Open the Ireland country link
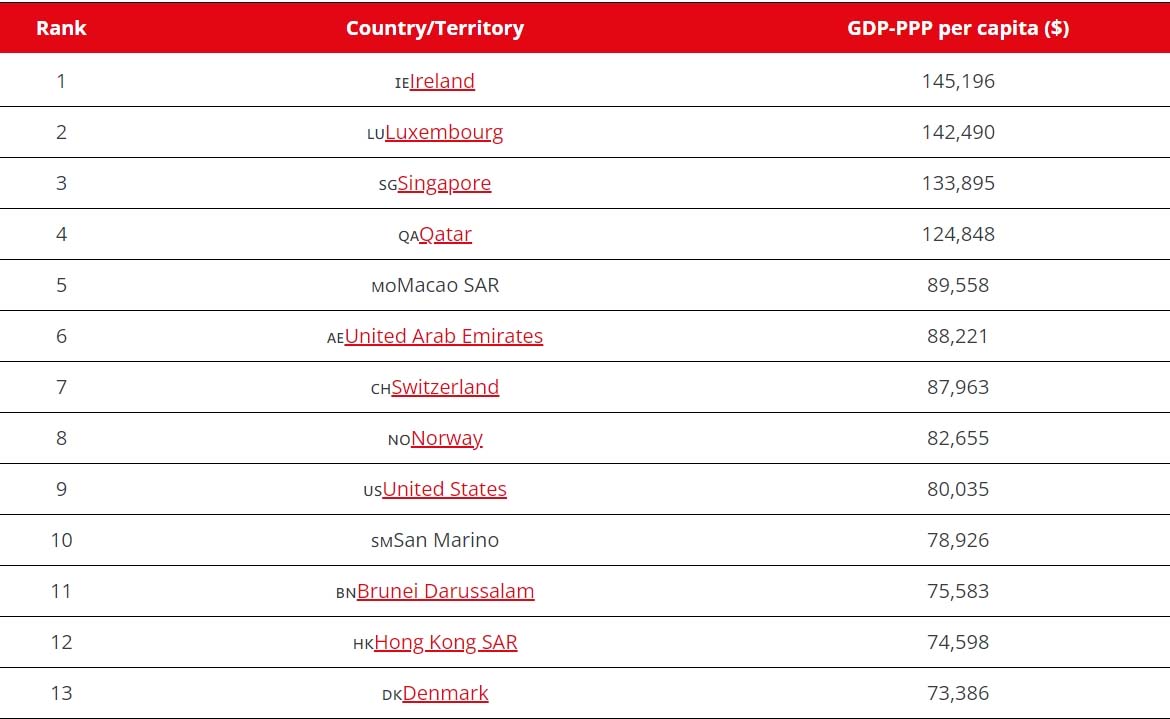The width and height of the screenshot is (1170, 719). [x=442, y=81]
